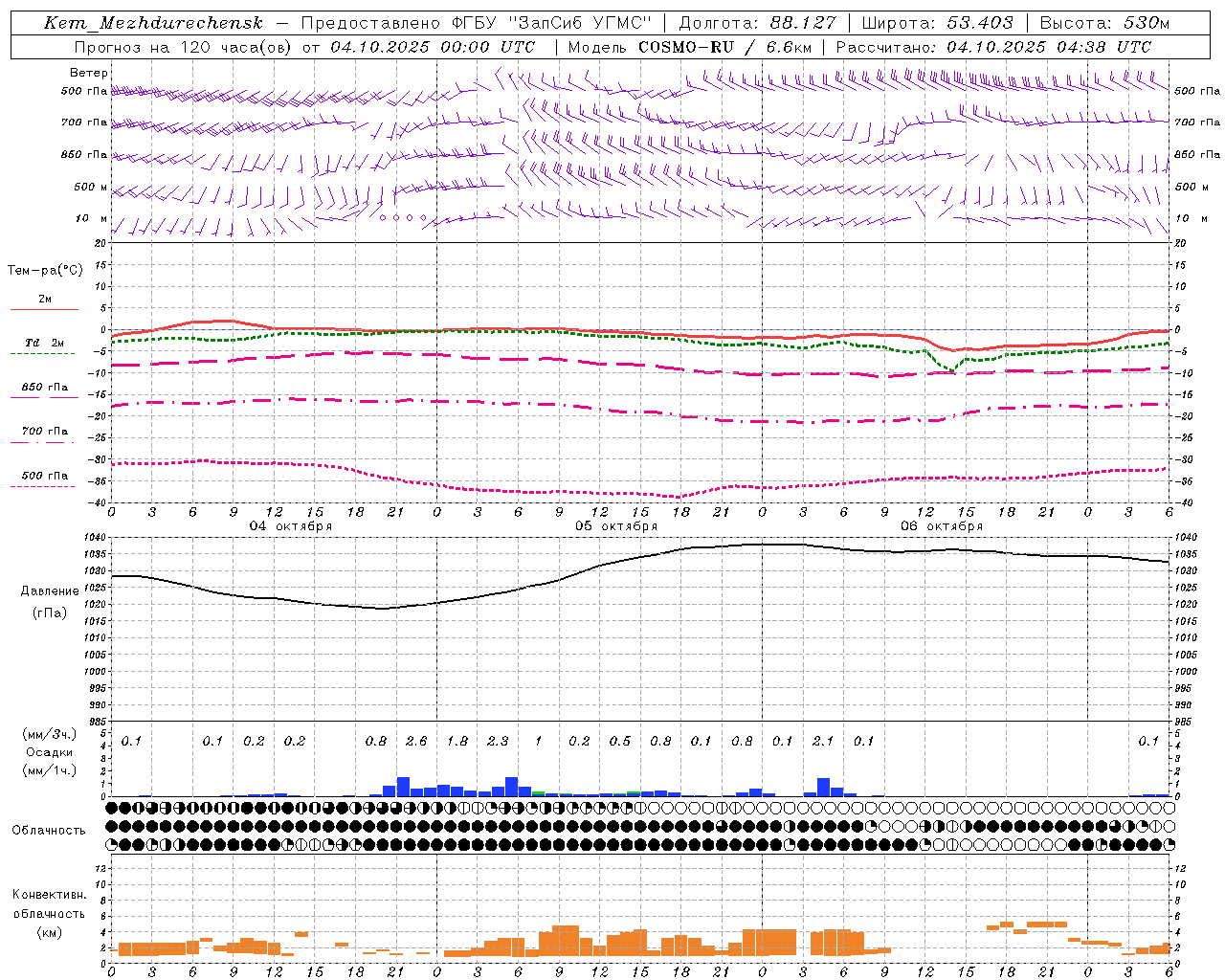Click the Td 2м dew point legend entry
The height and width of the screenshot is (980, 1225).
(x=44, y=343)
